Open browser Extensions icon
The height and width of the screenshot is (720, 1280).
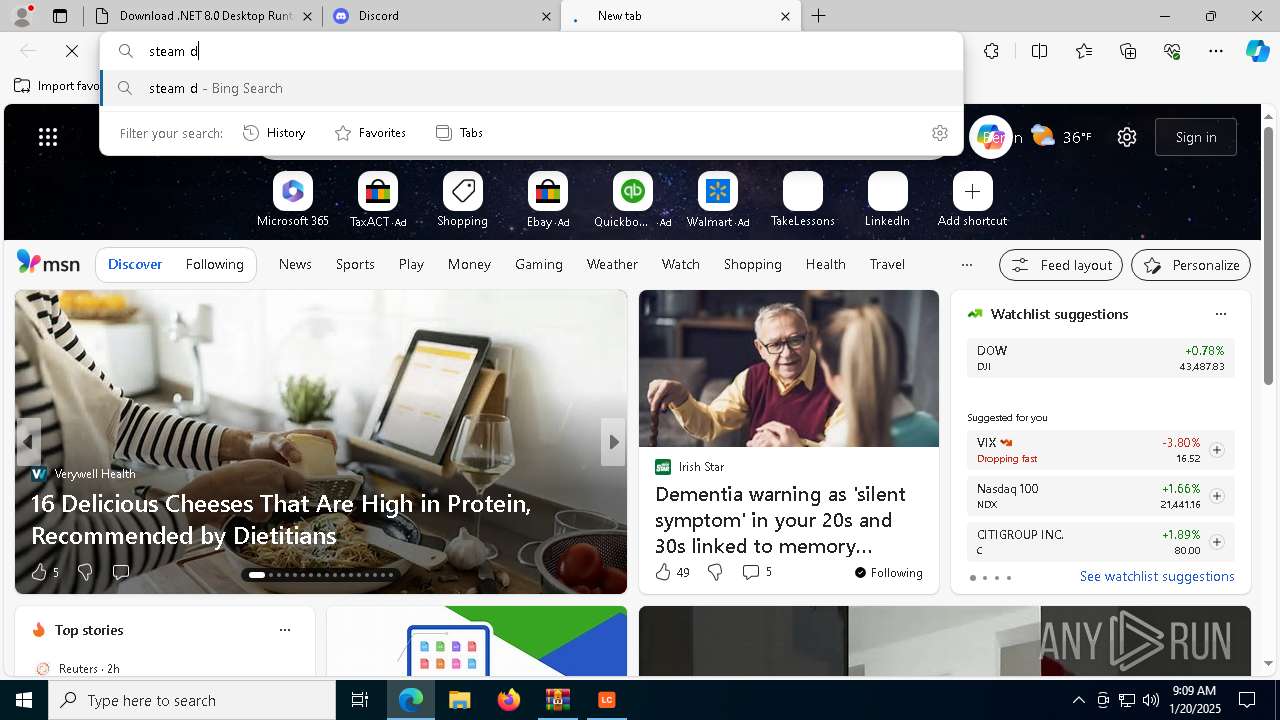click(x=991, y=51)
